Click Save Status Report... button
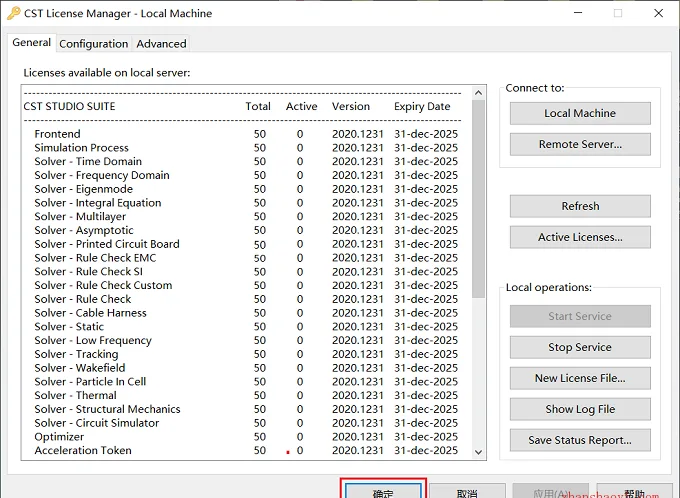 click(x=580, y=440)
